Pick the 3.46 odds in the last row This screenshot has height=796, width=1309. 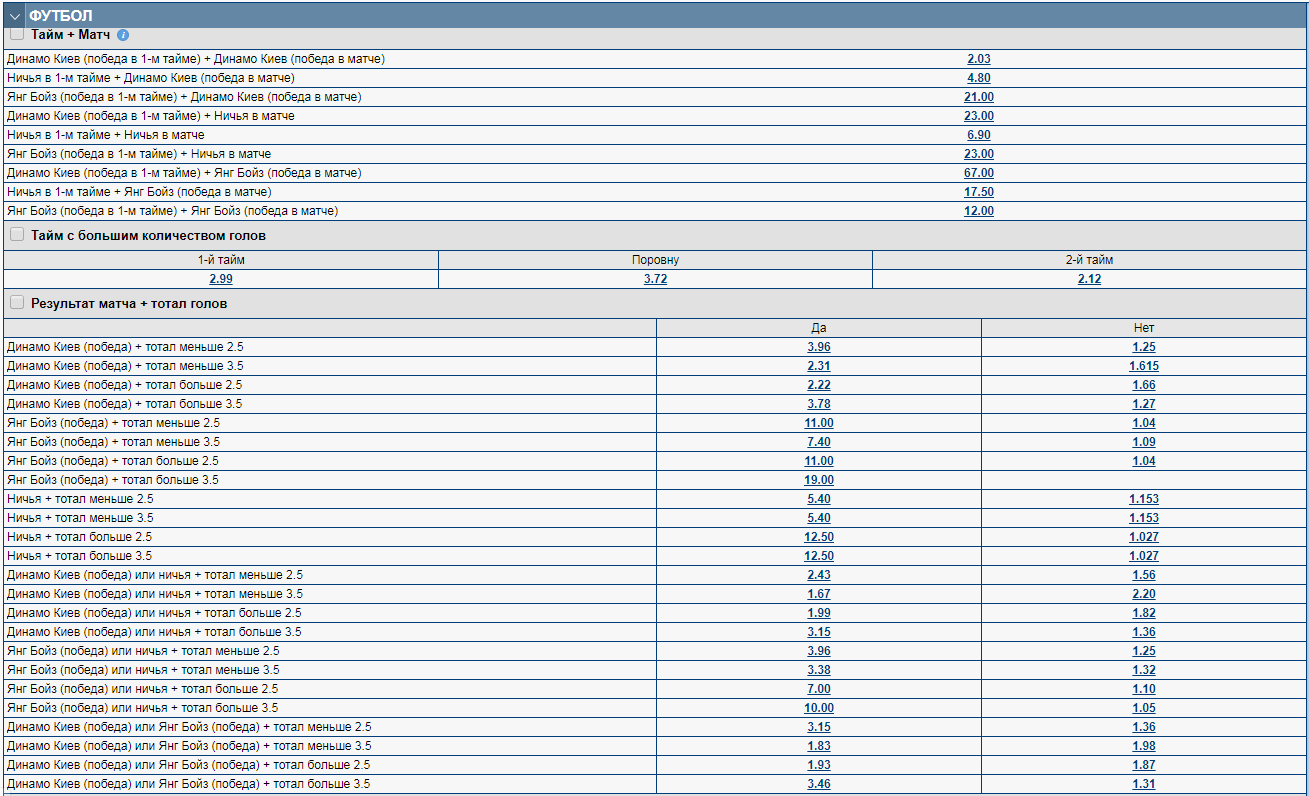pyautogui.click(x=819, y=784)
